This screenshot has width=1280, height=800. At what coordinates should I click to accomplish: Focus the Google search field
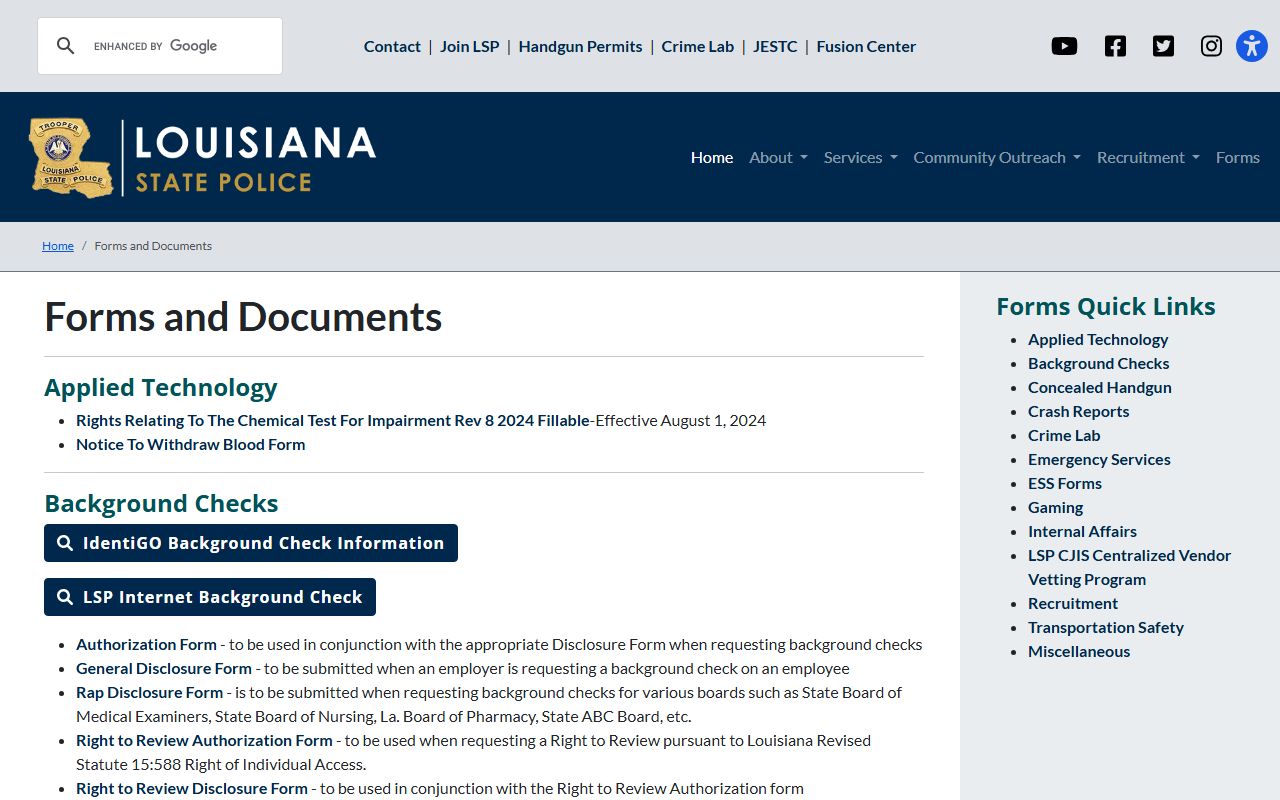coord(180,46)
